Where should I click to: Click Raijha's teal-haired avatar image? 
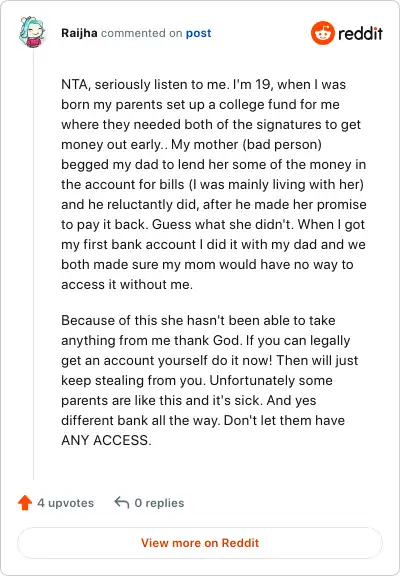click(x=32, y=32)
